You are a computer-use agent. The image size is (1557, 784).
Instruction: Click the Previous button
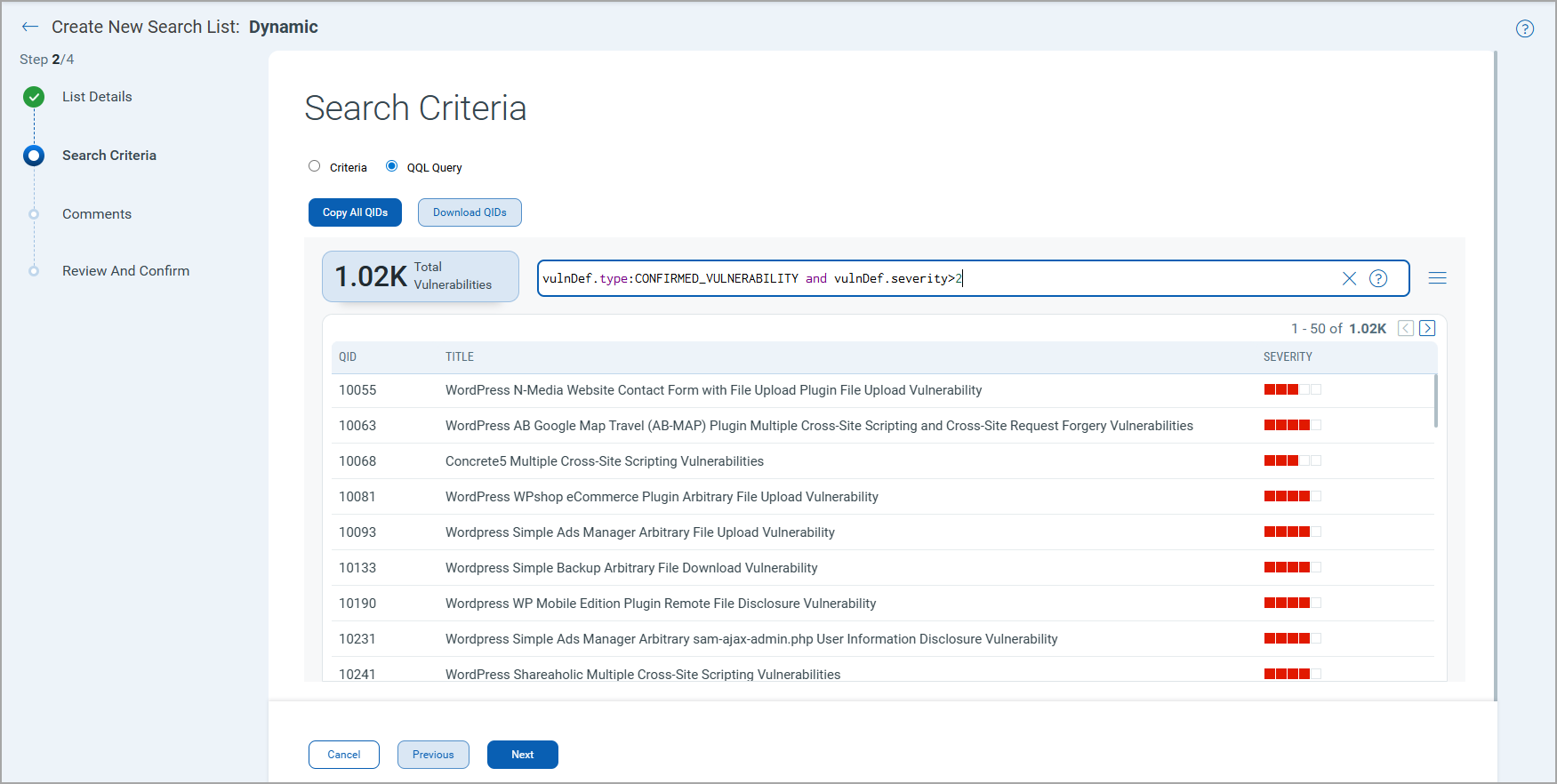pyautogui.click(x=433, y=755)
